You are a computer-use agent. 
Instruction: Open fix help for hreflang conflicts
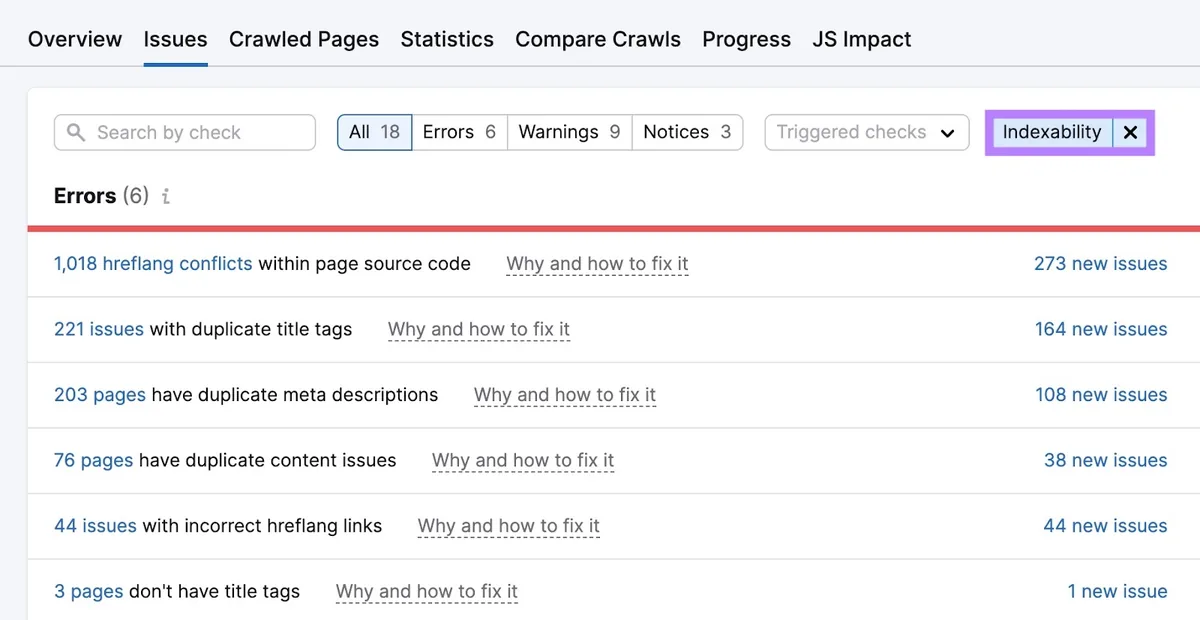tap(597, 264)
